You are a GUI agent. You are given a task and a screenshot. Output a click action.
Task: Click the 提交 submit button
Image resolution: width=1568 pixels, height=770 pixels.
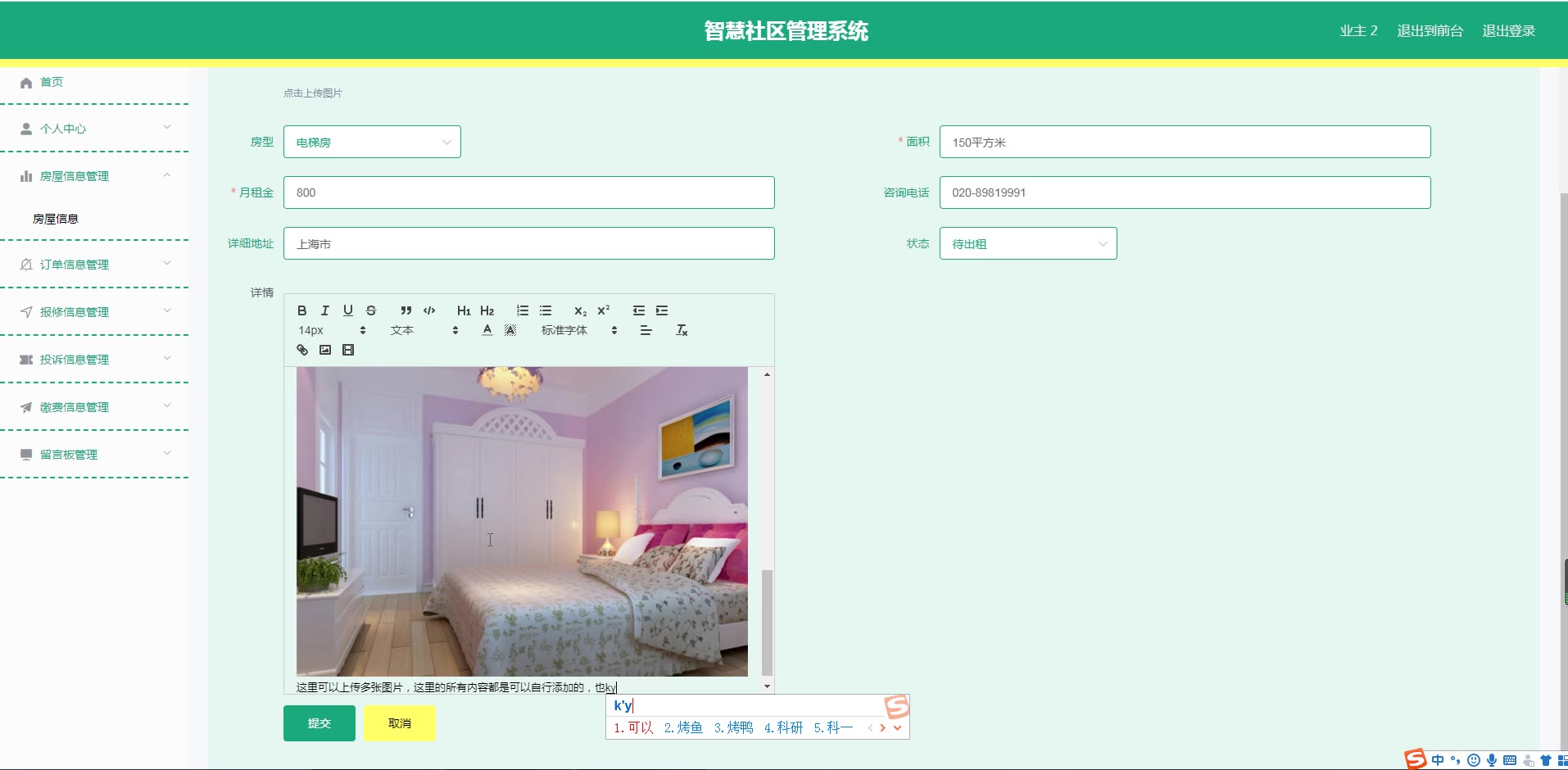pos(319,723)
